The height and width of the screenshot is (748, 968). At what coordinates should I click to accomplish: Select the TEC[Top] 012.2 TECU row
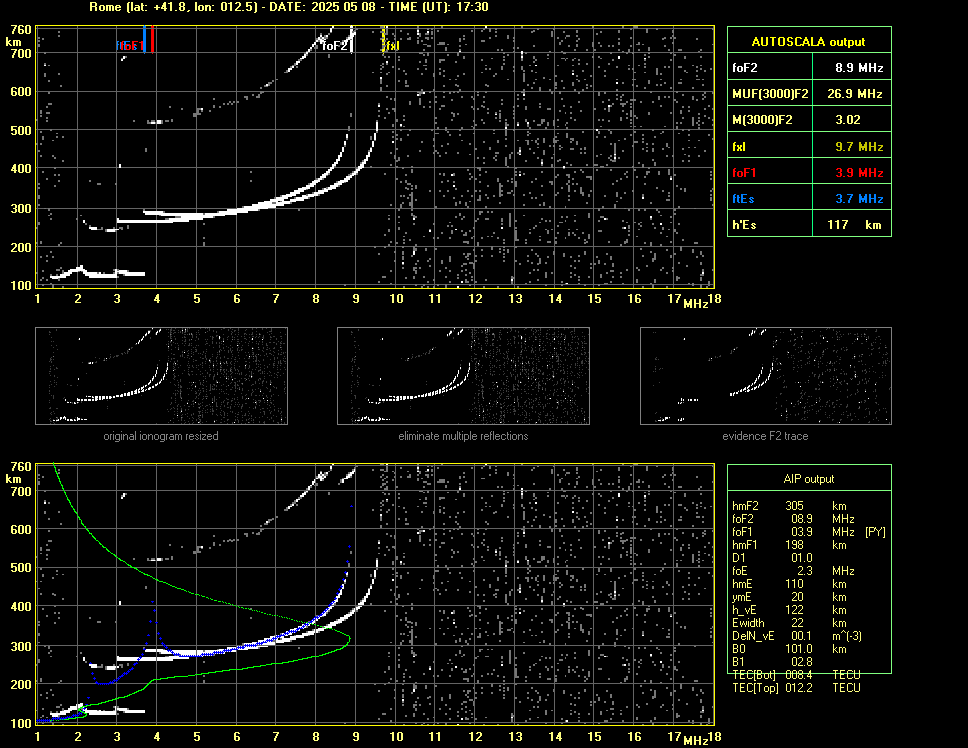tap(796, 688)
